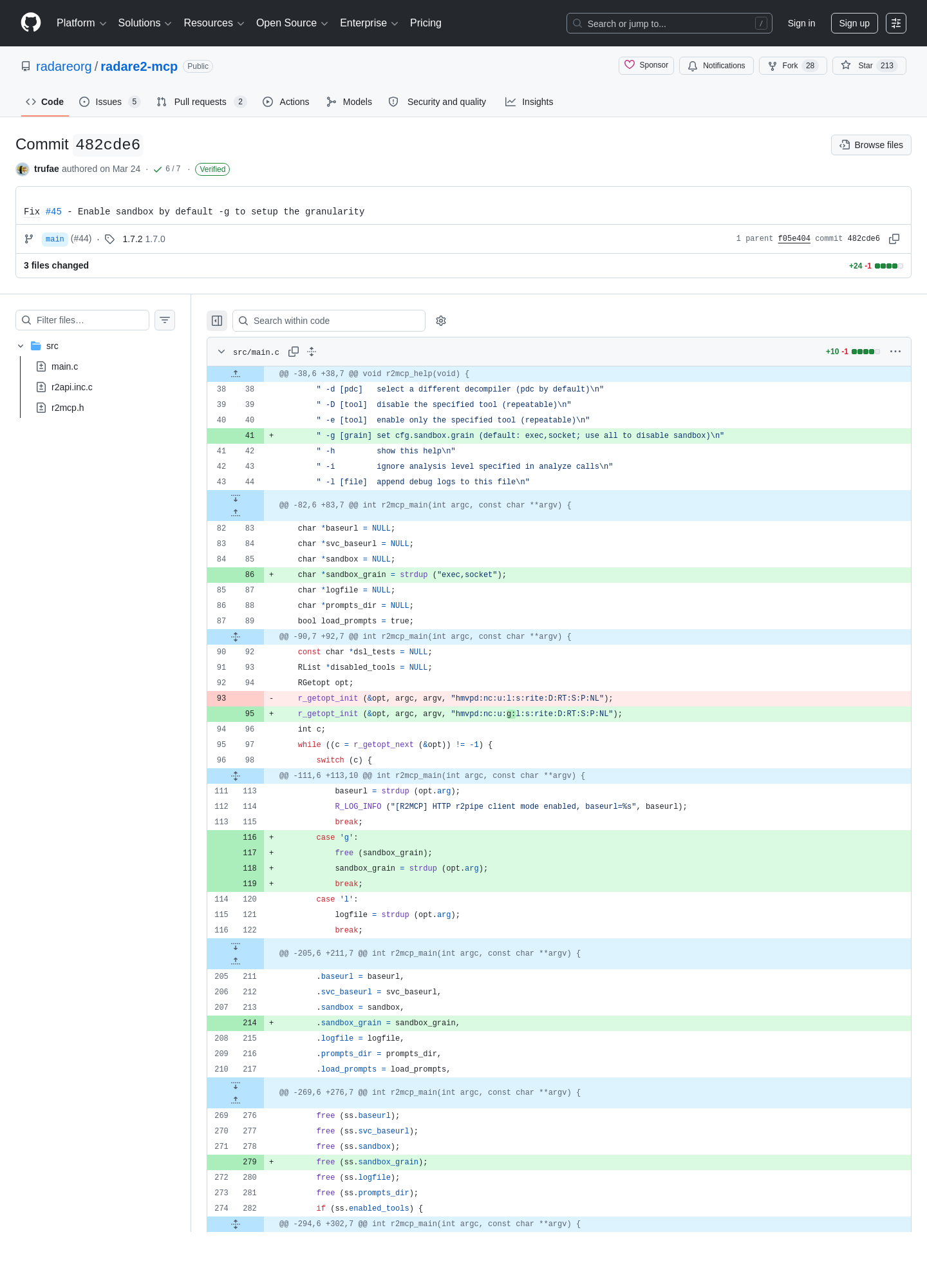This screenshot has height=1288, width=927.
Task: Click the Browse files button
Action: [x=871, y=145]
